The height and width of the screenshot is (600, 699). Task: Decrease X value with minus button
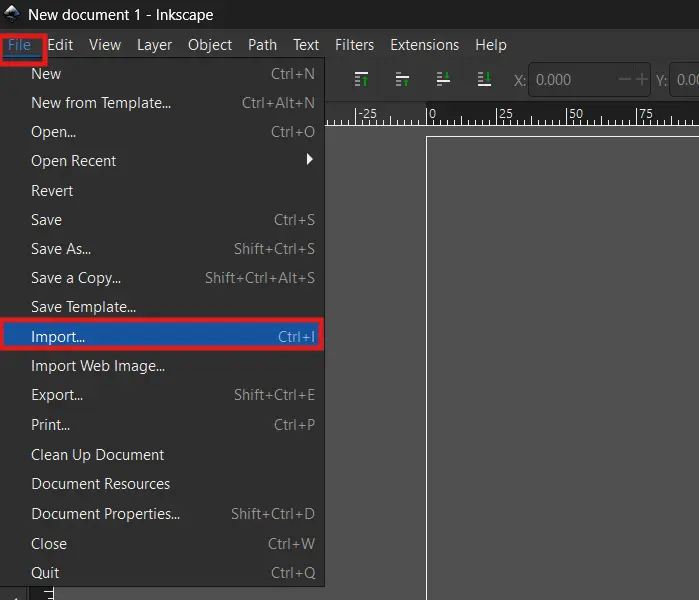click(x=625, y=80)
